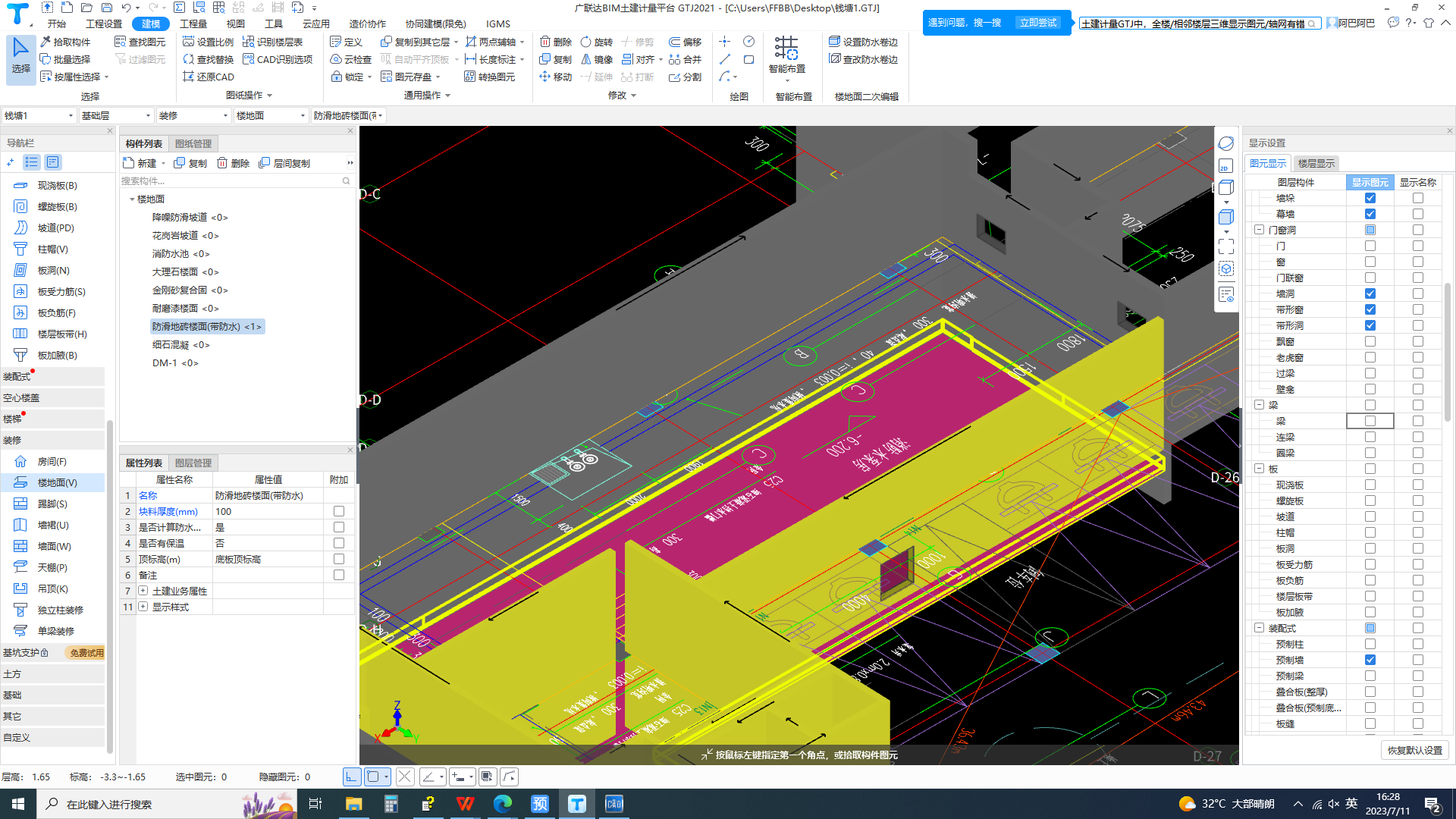Viewport: 1456px width, 819px height.
Task: Open the 装修 category dropdown
Action: point(193,115)
